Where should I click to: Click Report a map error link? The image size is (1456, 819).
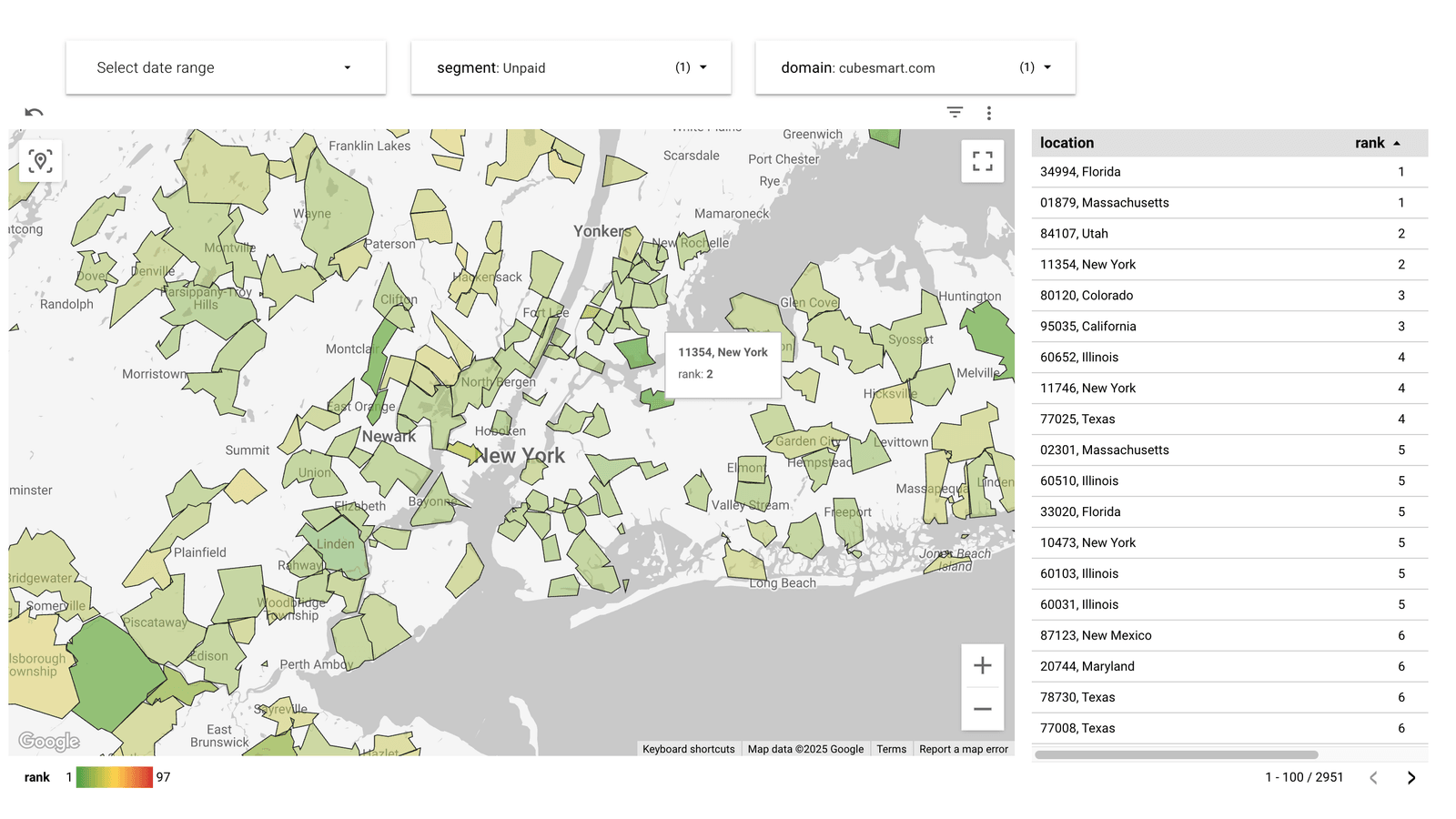coord(964,749)
